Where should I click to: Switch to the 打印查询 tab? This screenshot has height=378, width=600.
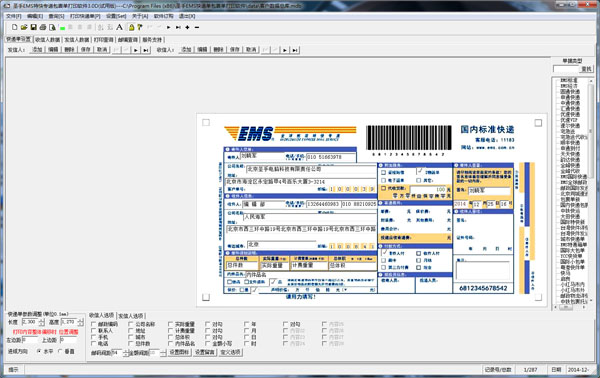coord(104,40)
